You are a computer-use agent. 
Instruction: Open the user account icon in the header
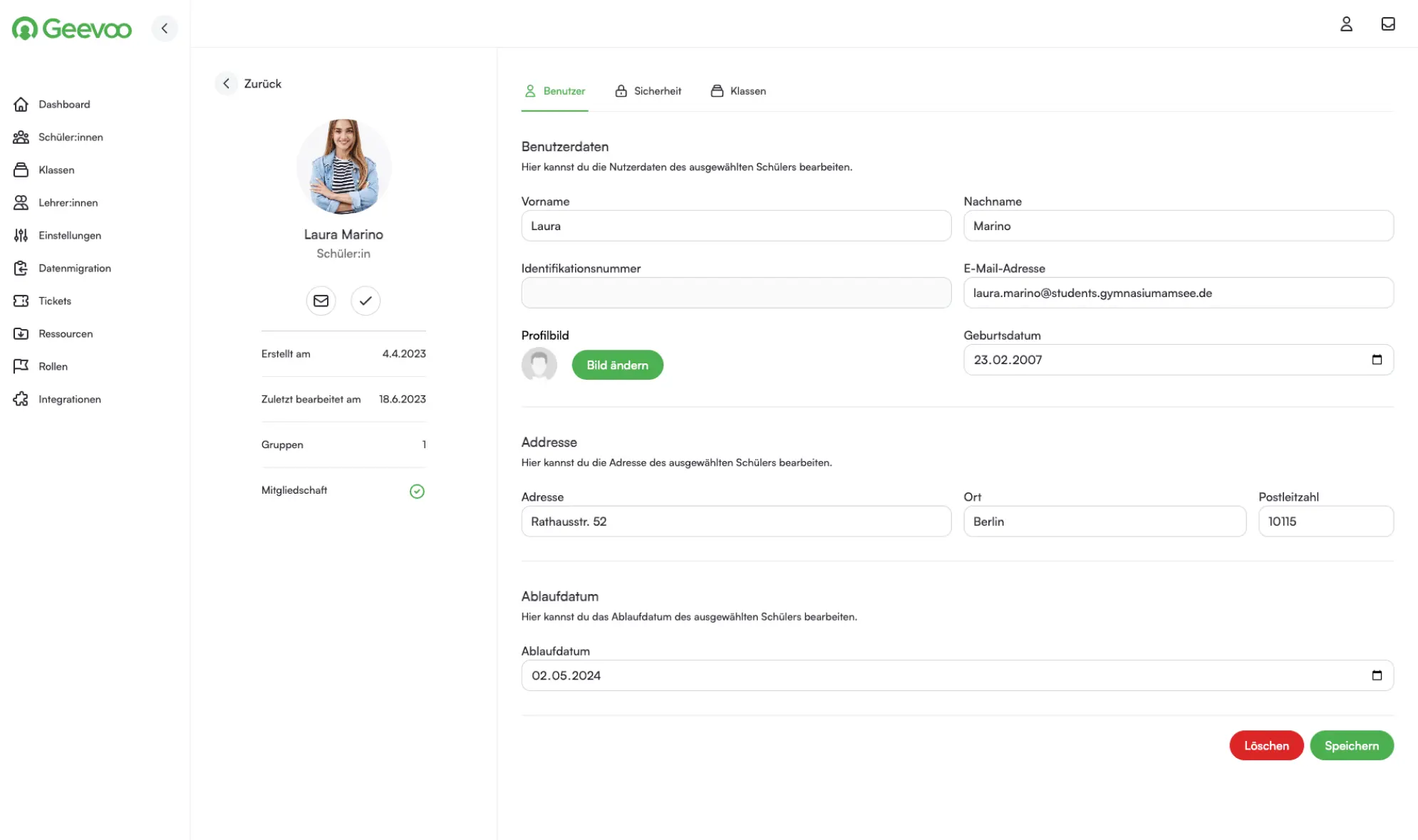point(1346,24)
